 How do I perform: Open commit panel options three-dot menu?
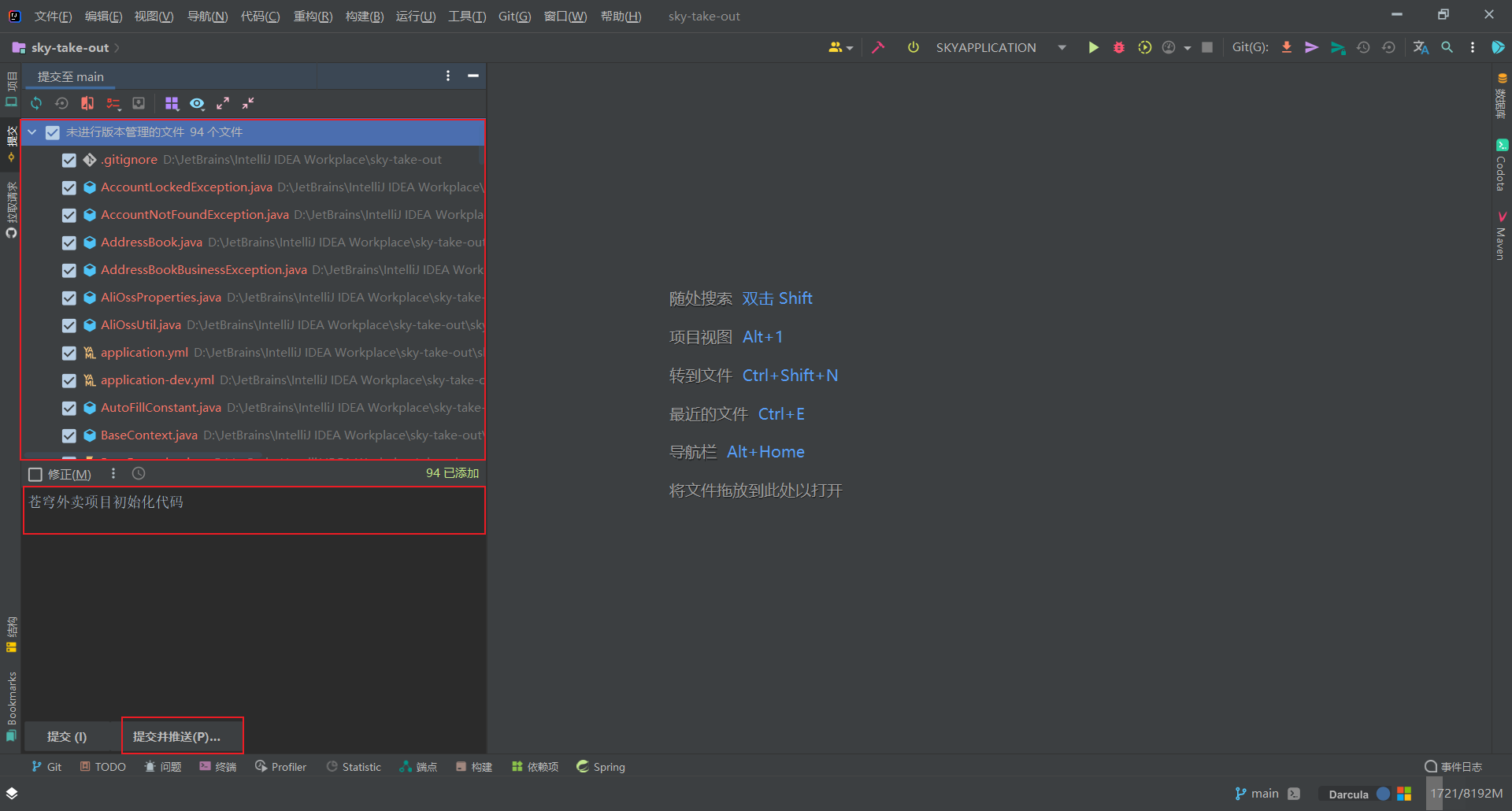448,76
